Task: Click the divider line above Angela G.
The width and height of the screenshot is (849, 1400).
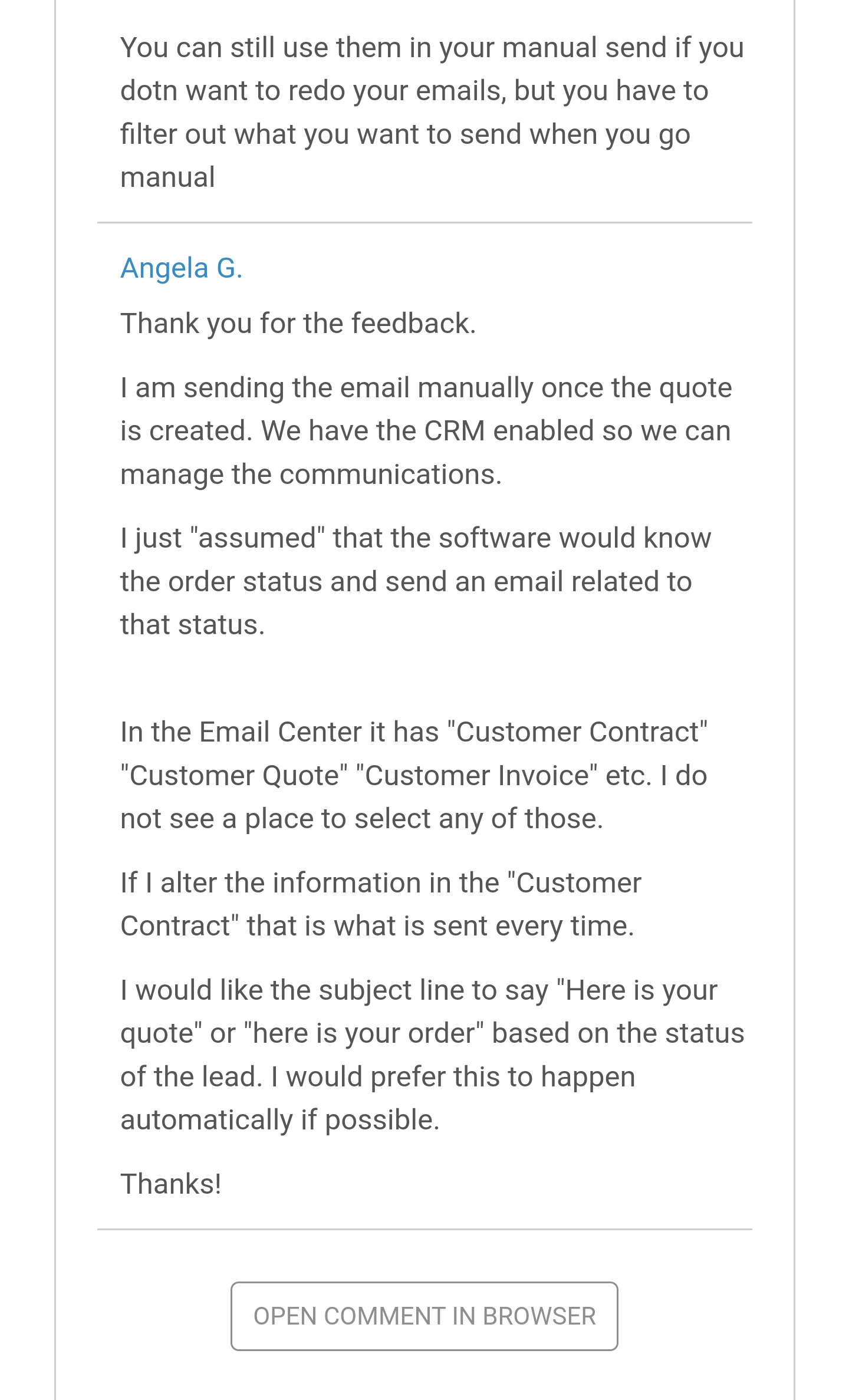Action: (x=424, y=223)
